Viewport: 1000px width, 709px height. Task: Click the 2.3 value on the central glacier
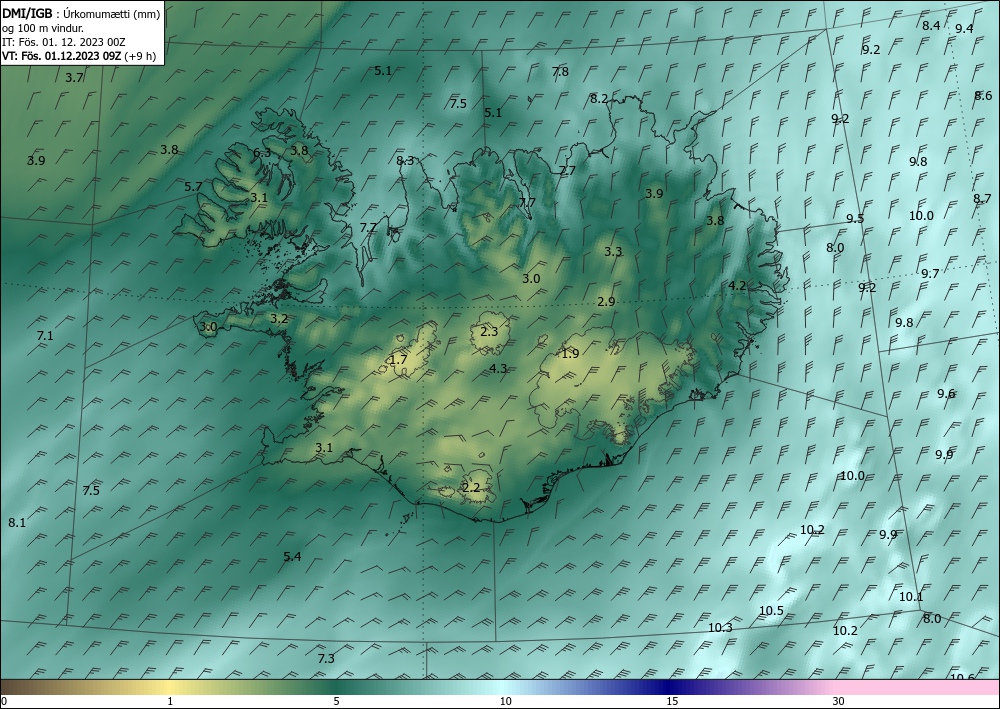coord(489,332)
